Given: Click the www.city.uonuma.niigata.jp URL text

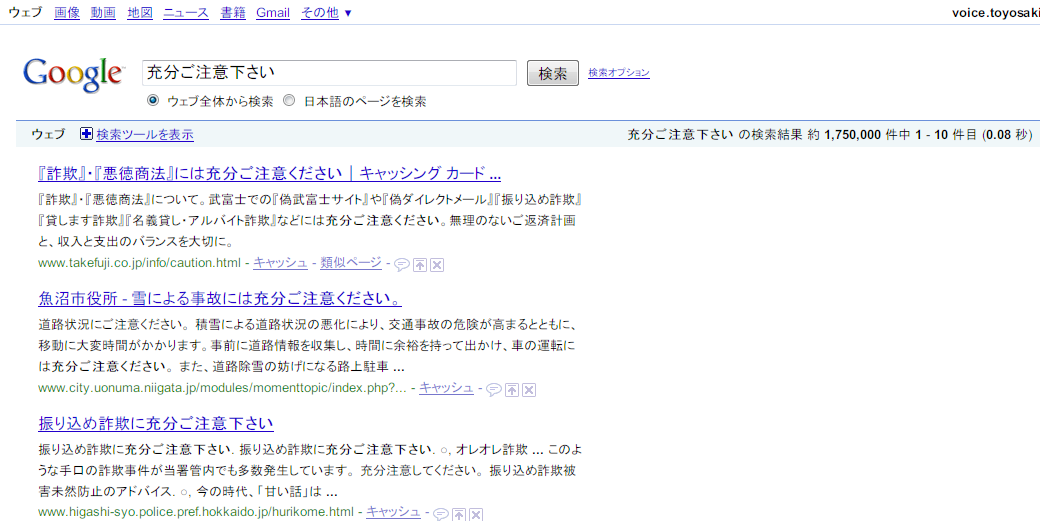Looking at the screenshot, I should [x=222, y=387].
